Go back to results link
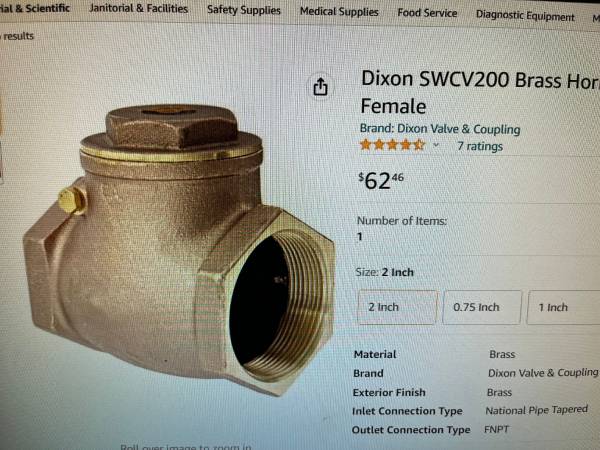Image resolution: width=600 pixels, height=450 pixels. click(17, 36)
